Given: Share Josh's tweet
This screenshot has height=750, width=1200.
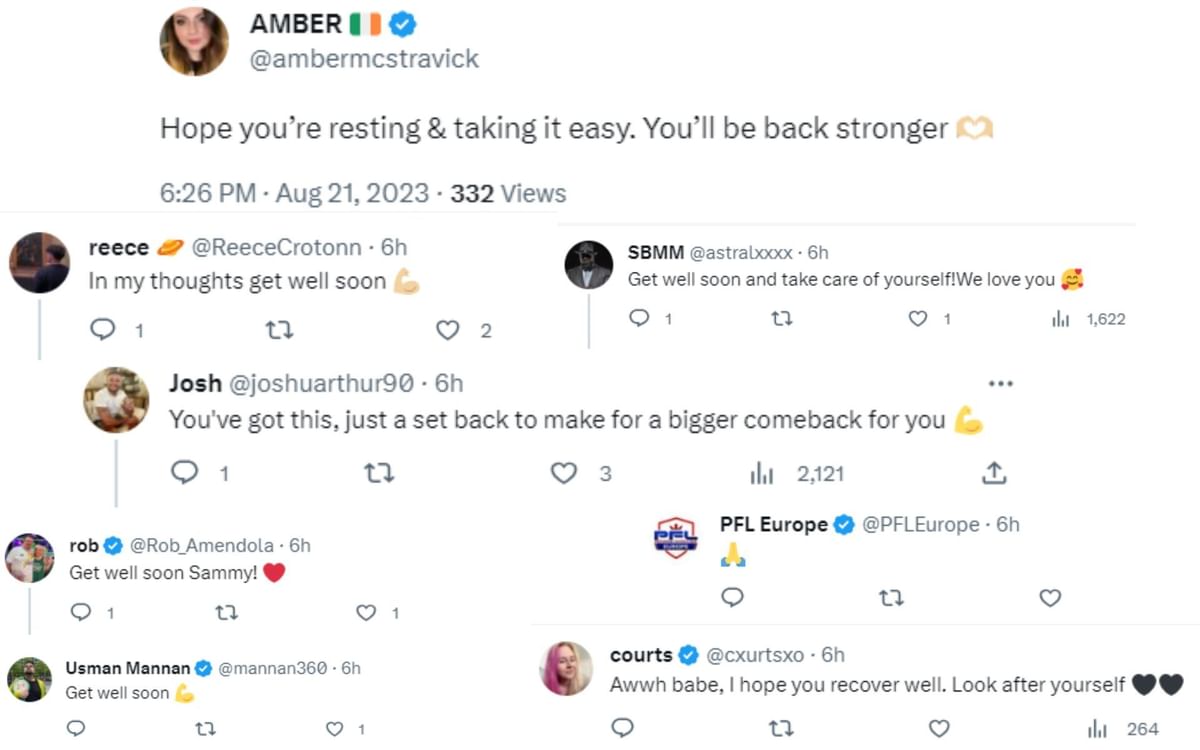Looking at the screenshot, I should (993, 473).
